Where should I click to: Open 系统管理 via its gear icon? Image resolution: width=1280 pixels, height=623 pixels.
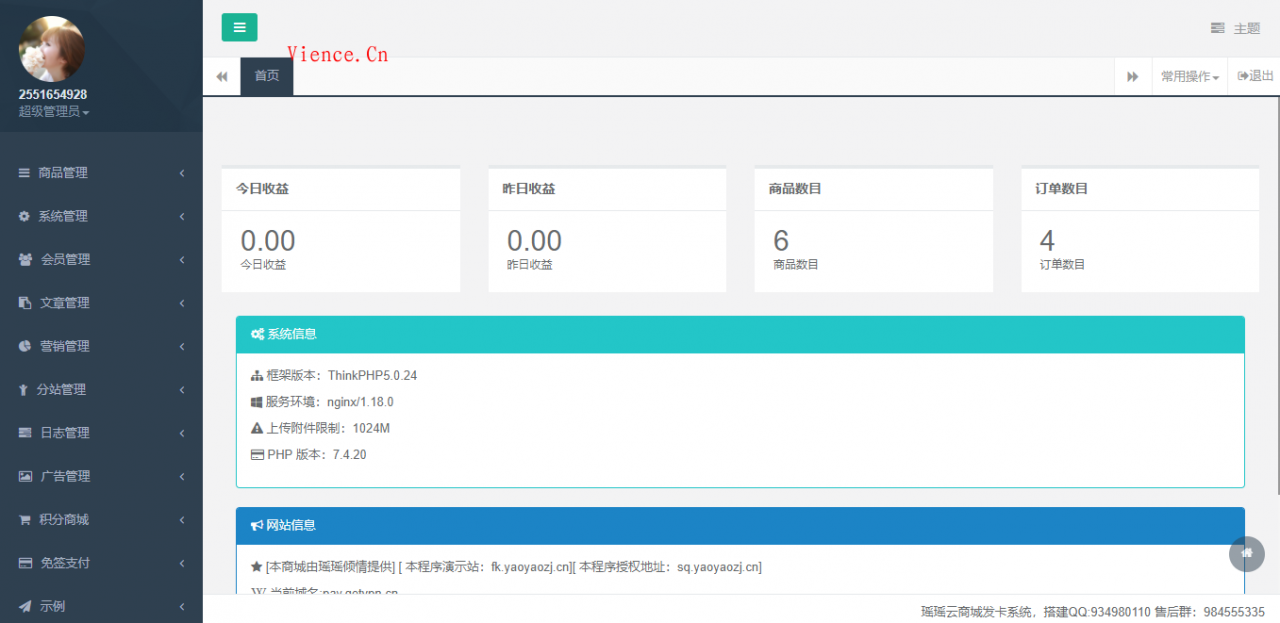point(23,216)
